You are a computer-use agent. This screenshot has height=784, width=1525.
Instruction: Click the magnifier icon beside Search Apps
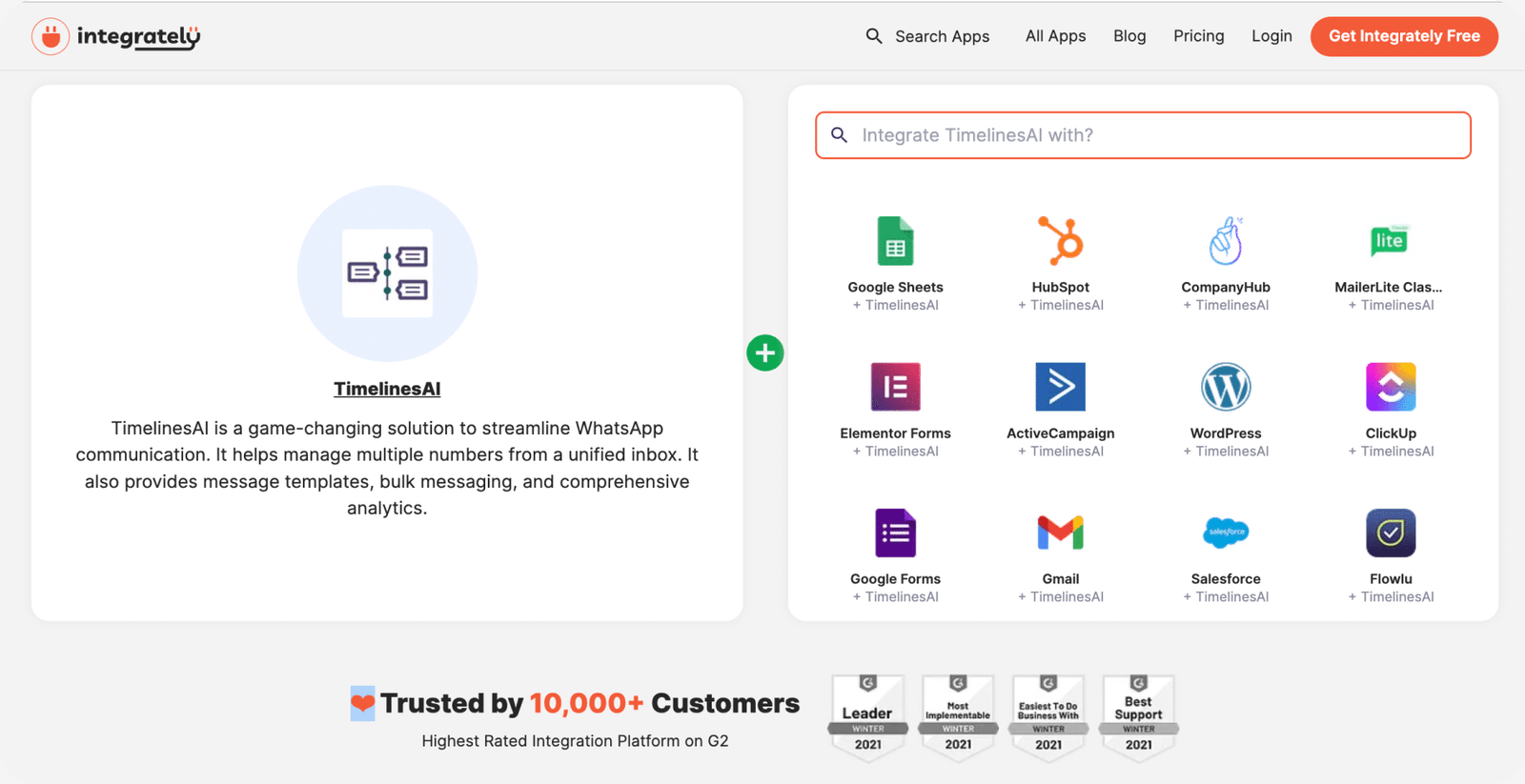click(x=874, y=36)
